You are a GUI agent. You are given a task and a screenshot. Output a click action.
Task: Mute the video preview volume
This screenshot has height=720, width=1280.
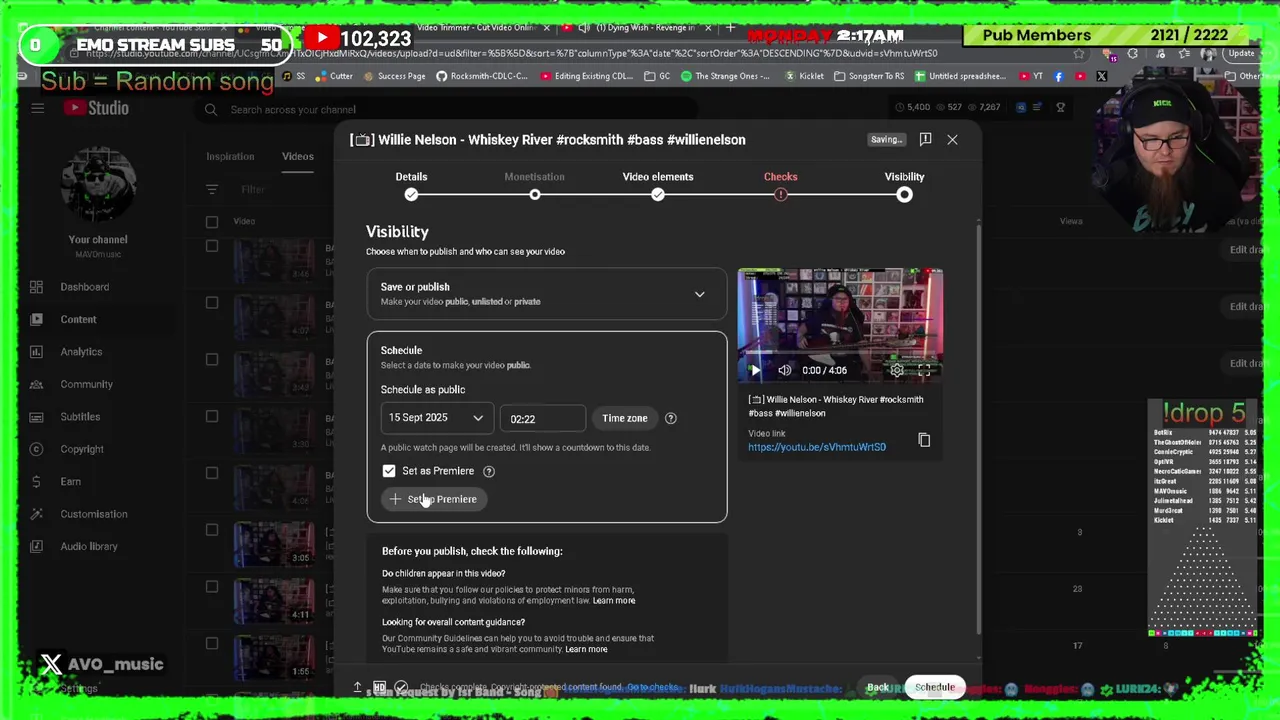coord(785,371)
